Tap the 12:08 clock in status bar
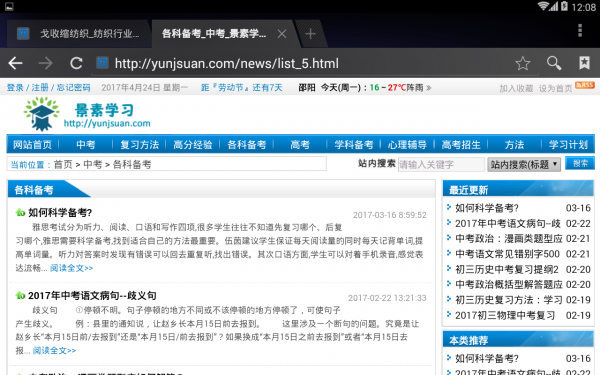Screen dimensions: 600x375 [584, 7]
